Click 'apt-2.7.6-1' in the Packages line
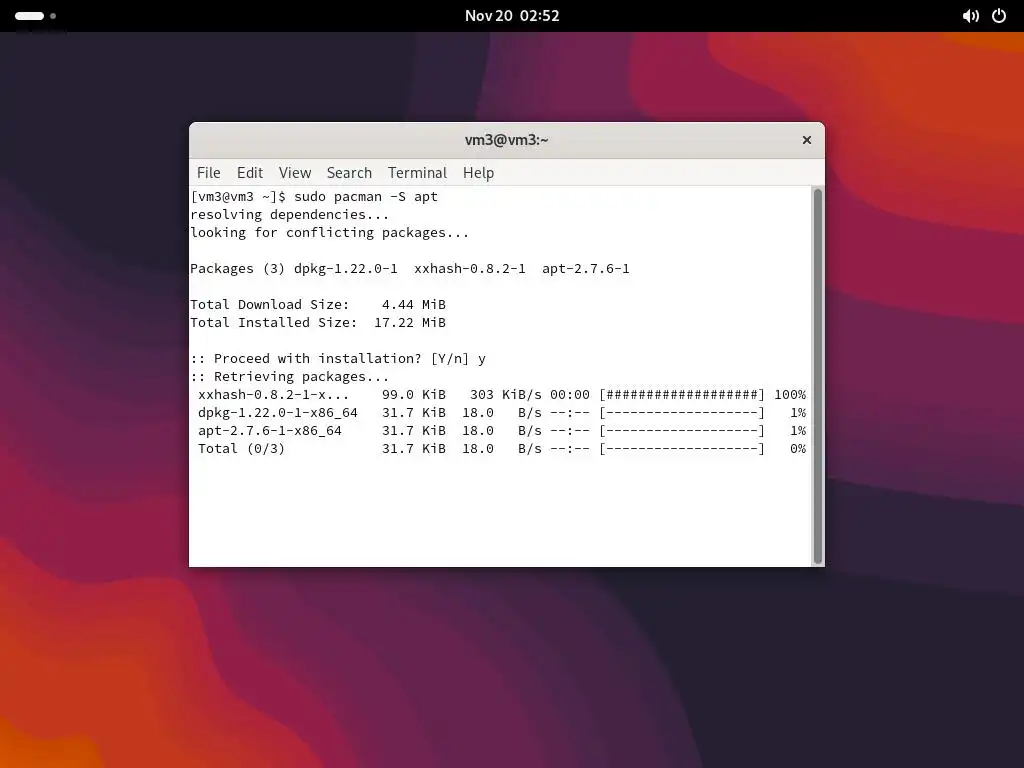Image resolution: width=1024 pixels, height=768 pixels. tap(586, 268)
